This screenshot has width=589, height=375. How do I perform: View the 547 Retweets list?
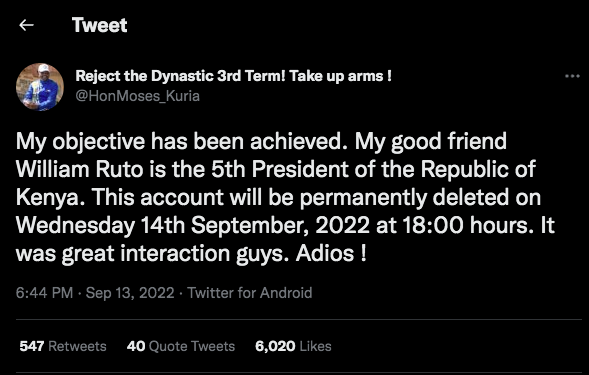coord(63,346)
